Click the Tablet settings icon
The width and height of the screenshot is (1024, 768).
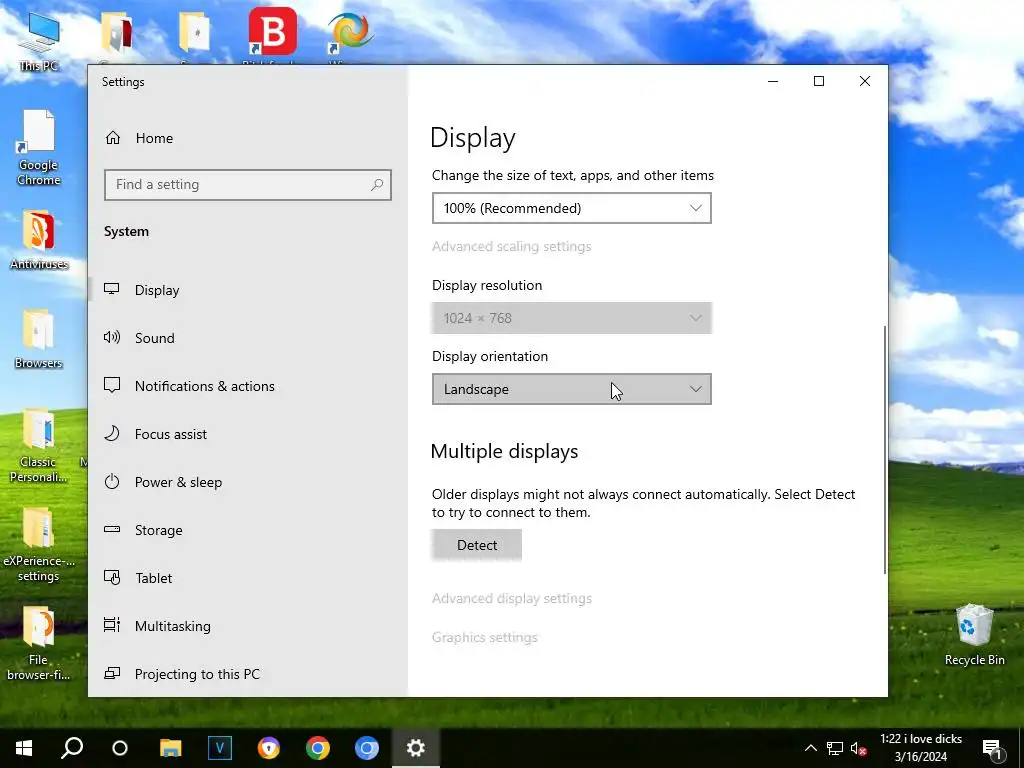coord(112,577)
